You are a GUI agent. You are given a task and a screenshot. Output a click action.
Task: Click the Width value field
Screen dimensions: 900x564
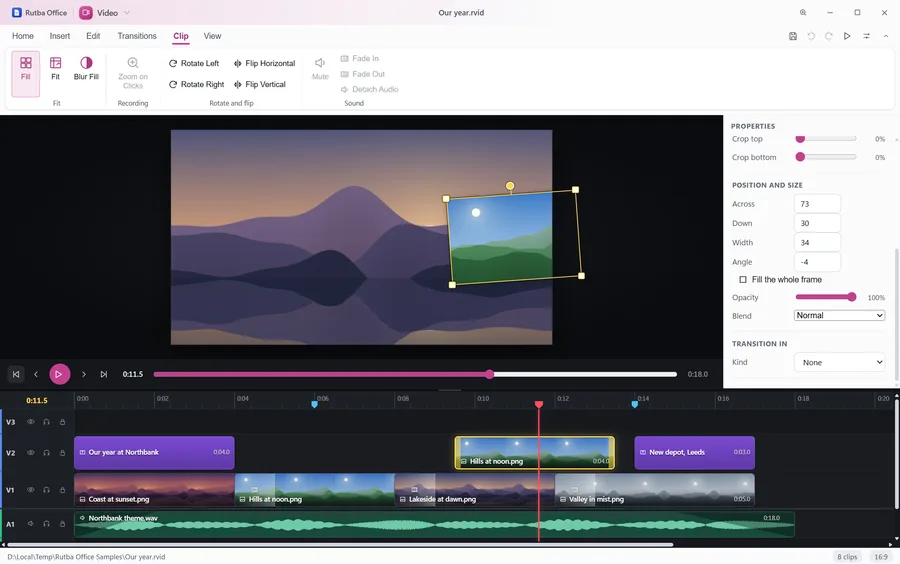coord(817,243)
